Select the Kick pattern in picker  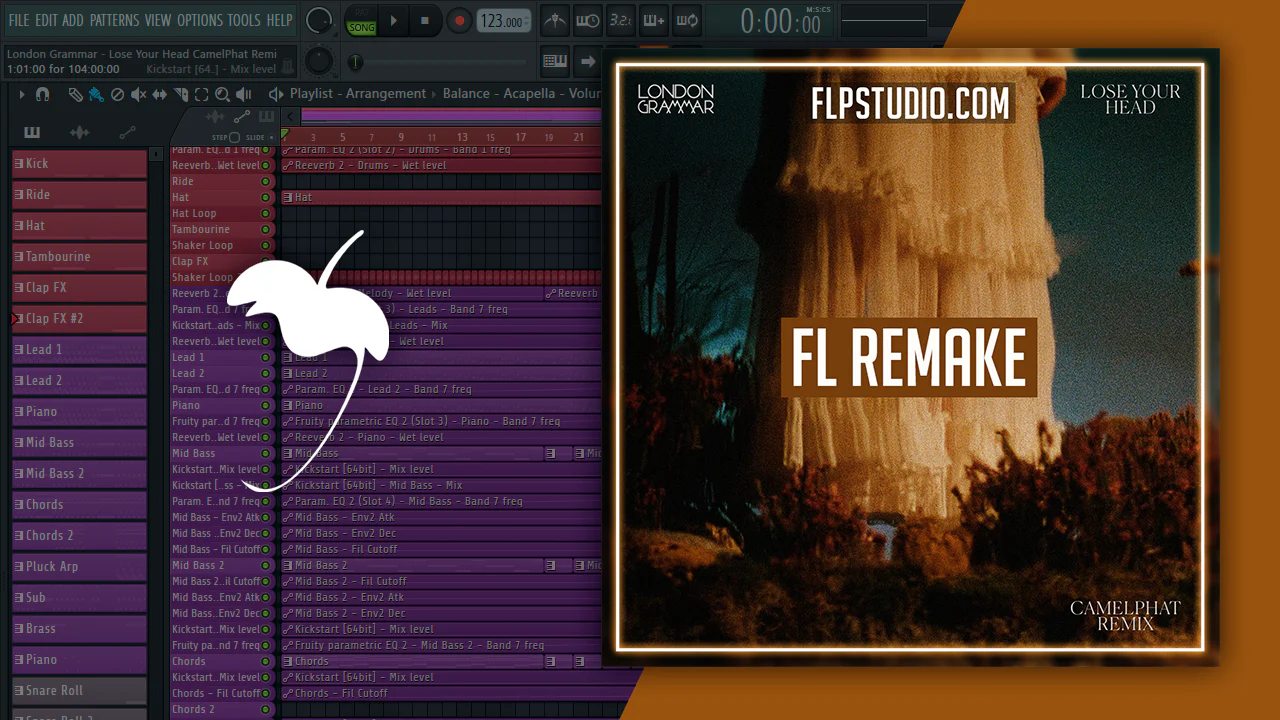click(79, 164)
